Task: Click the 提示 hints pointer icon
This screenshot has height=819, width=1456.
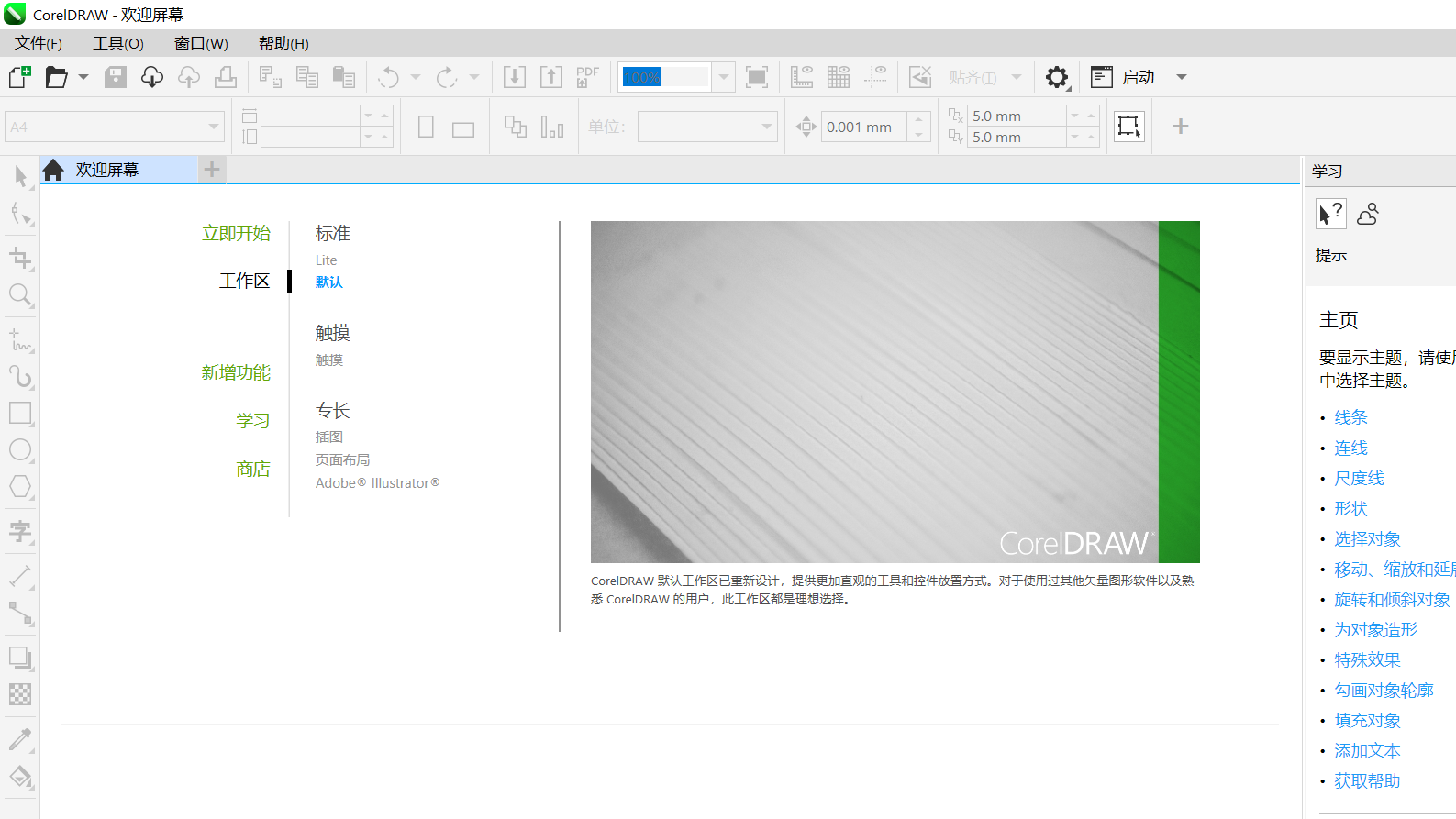Action: pyautogui.click(x=1331, y=215)
